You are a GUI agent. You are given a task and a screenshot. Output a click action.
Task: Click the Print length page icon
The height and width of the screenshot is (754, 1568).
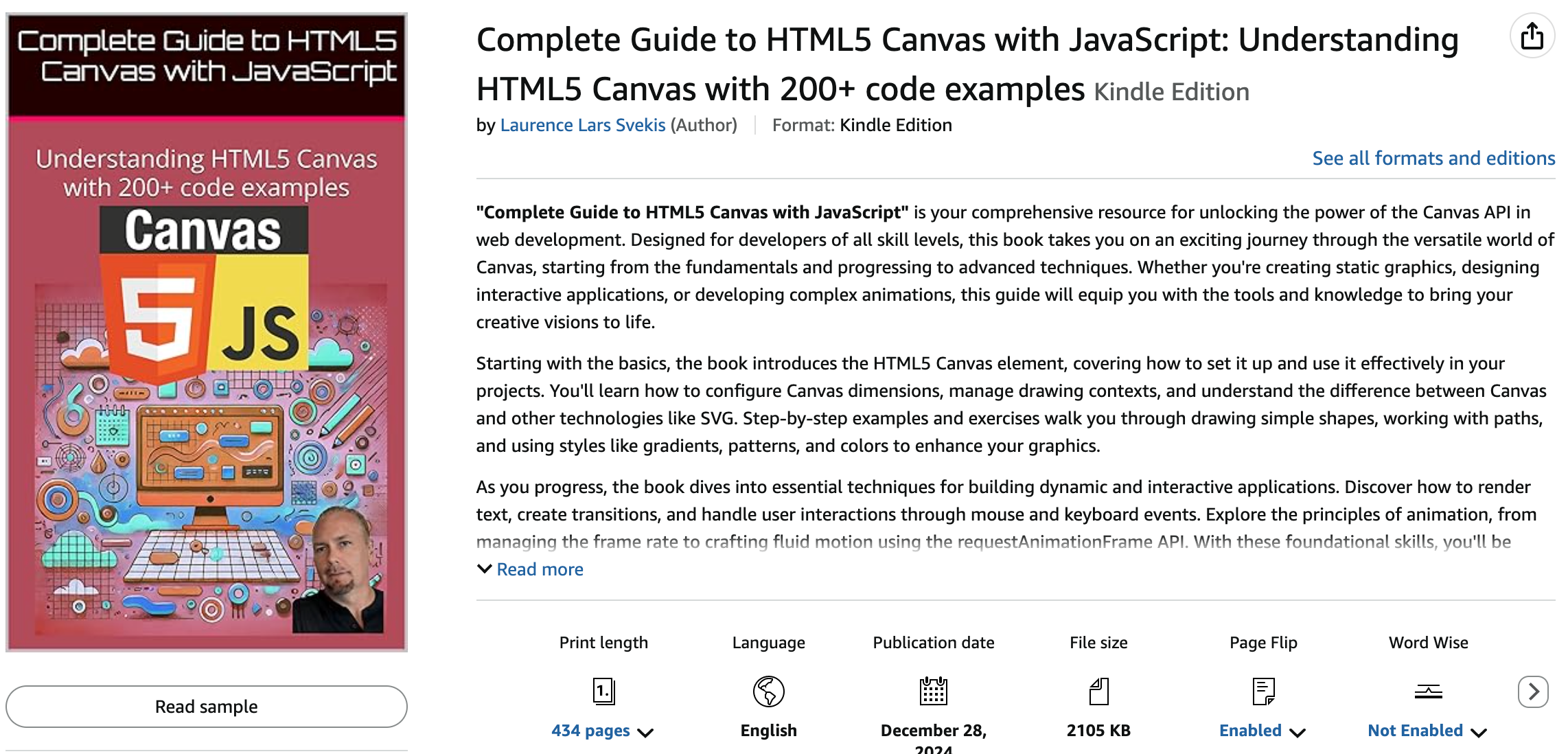(603, 691)
